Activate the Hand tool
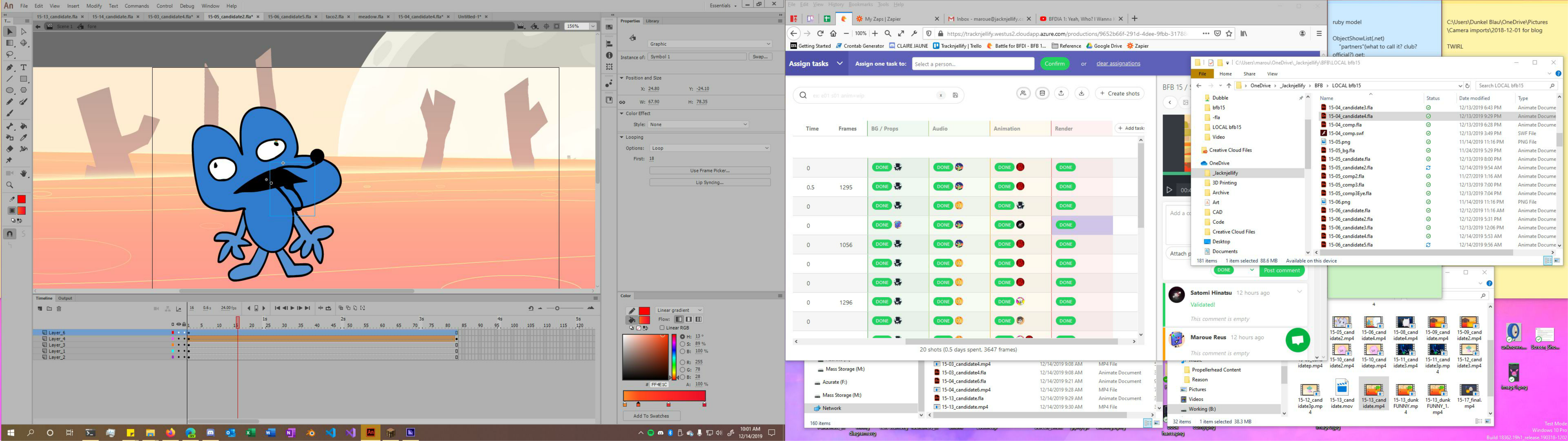The image size is (1568, 441). click(24, 174)
